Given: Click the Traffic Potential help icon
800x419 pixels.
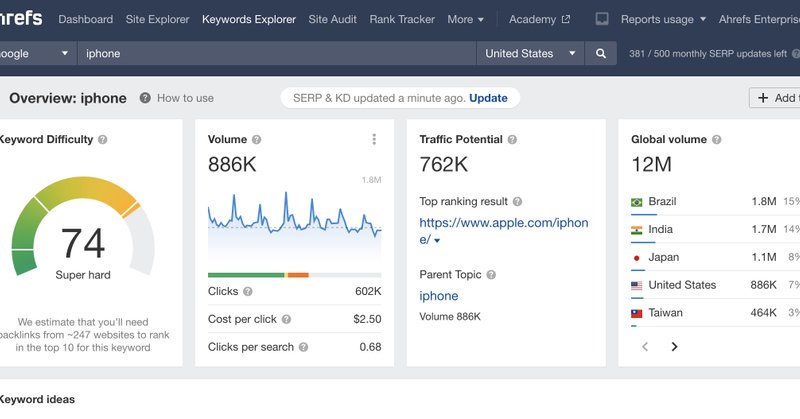Looking at the screenshot, I should 512,140.
